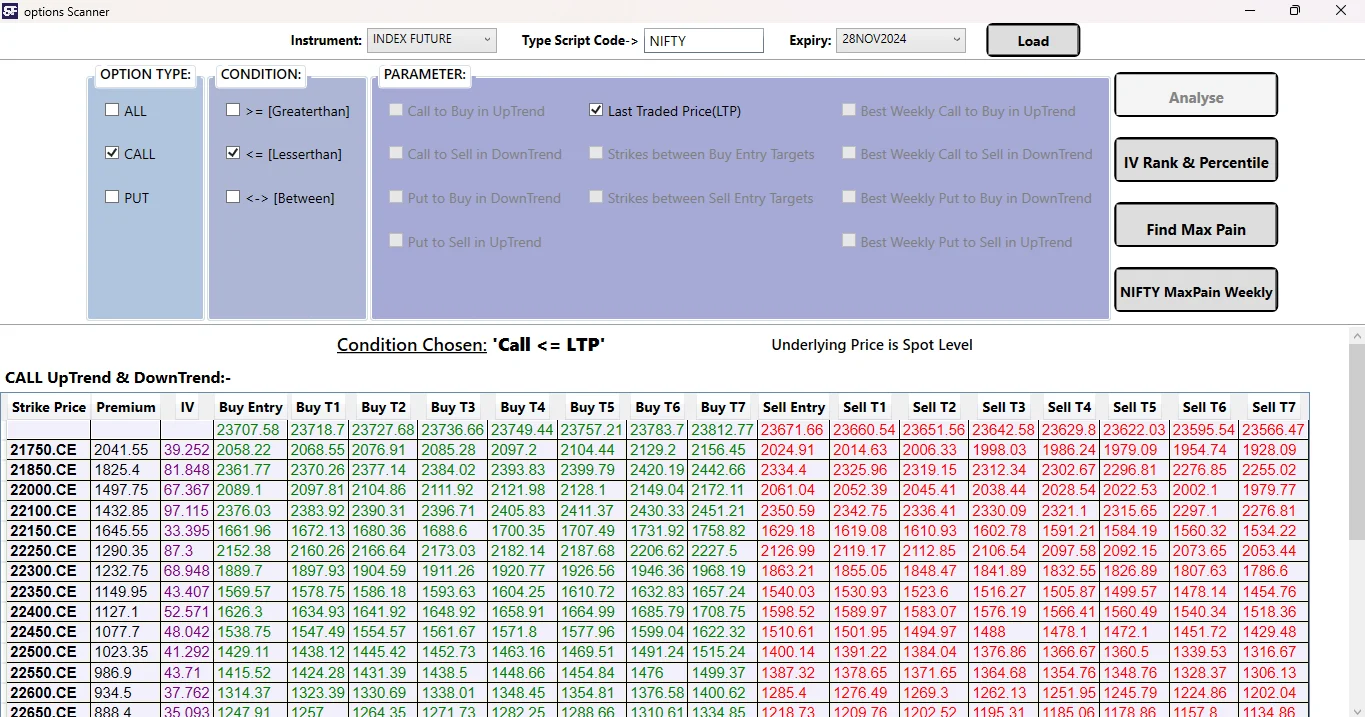Check the ALL option type checkbox
This screenshot has width=1365, height=717.
click(112, 109)
